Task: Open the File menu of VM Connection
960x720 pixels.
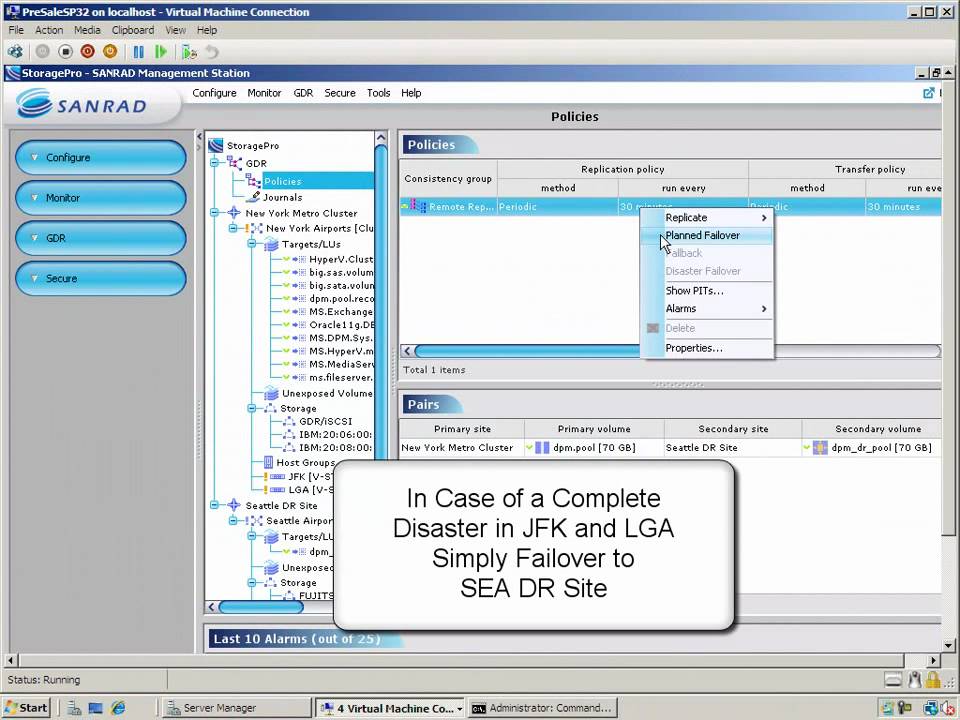Action: [16, 30]
